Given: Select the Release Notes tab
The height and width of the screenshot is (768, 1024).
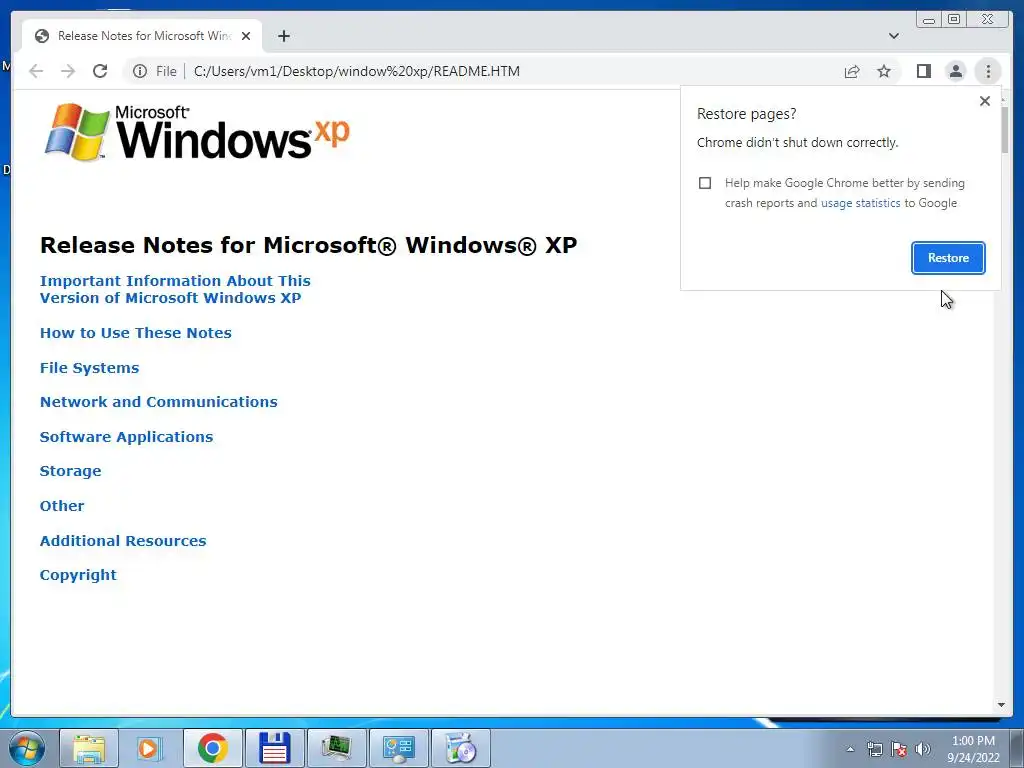Looking at the screenshot, I should [x=142, y=36].
